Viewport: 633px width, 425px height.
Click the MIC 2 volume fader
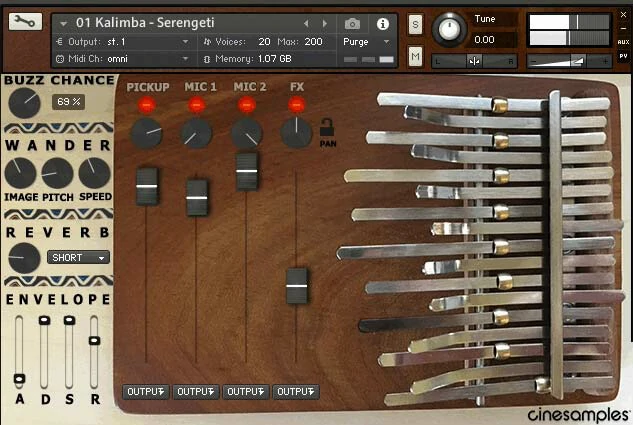247,171
